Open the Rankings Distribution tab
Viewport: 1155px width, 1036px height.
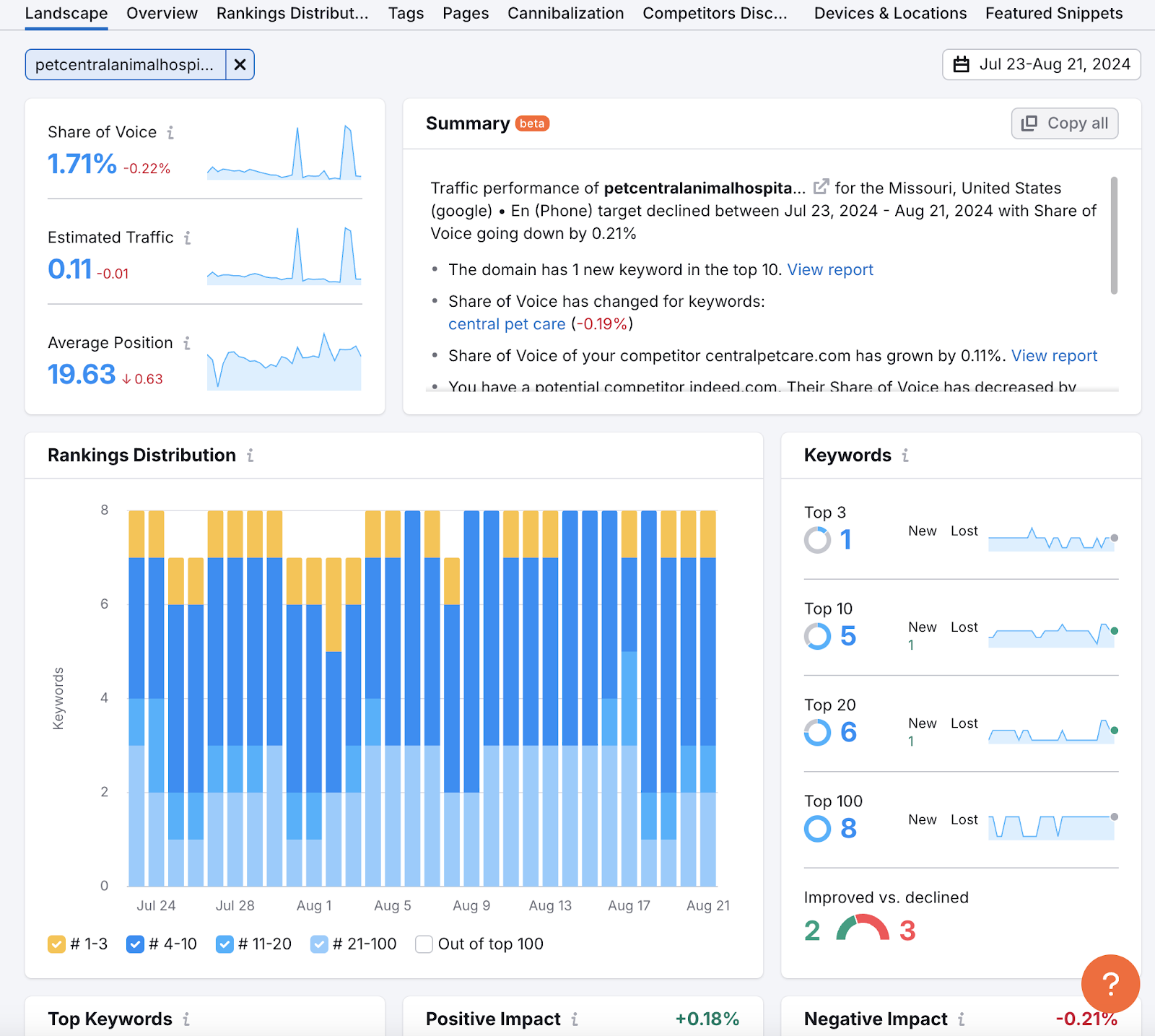292,14
